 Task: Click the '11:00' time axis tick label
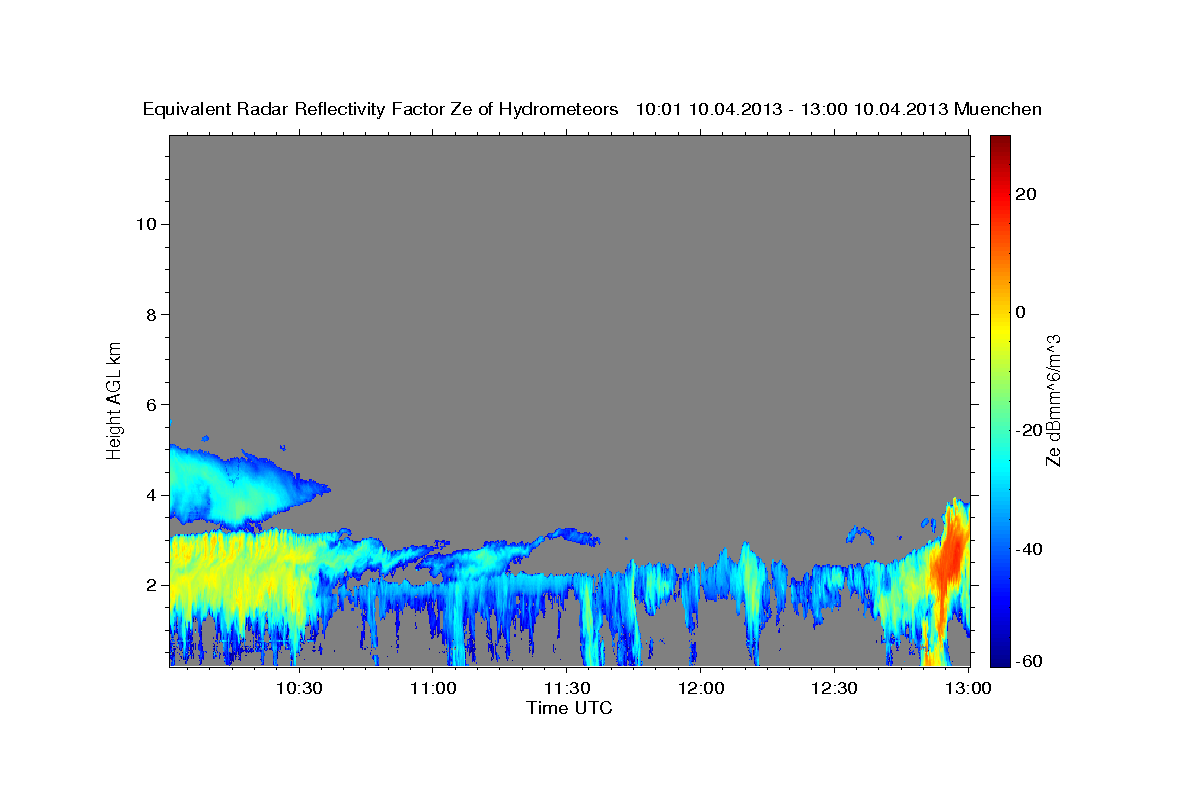pyautogui.click(x=433, y=688)
